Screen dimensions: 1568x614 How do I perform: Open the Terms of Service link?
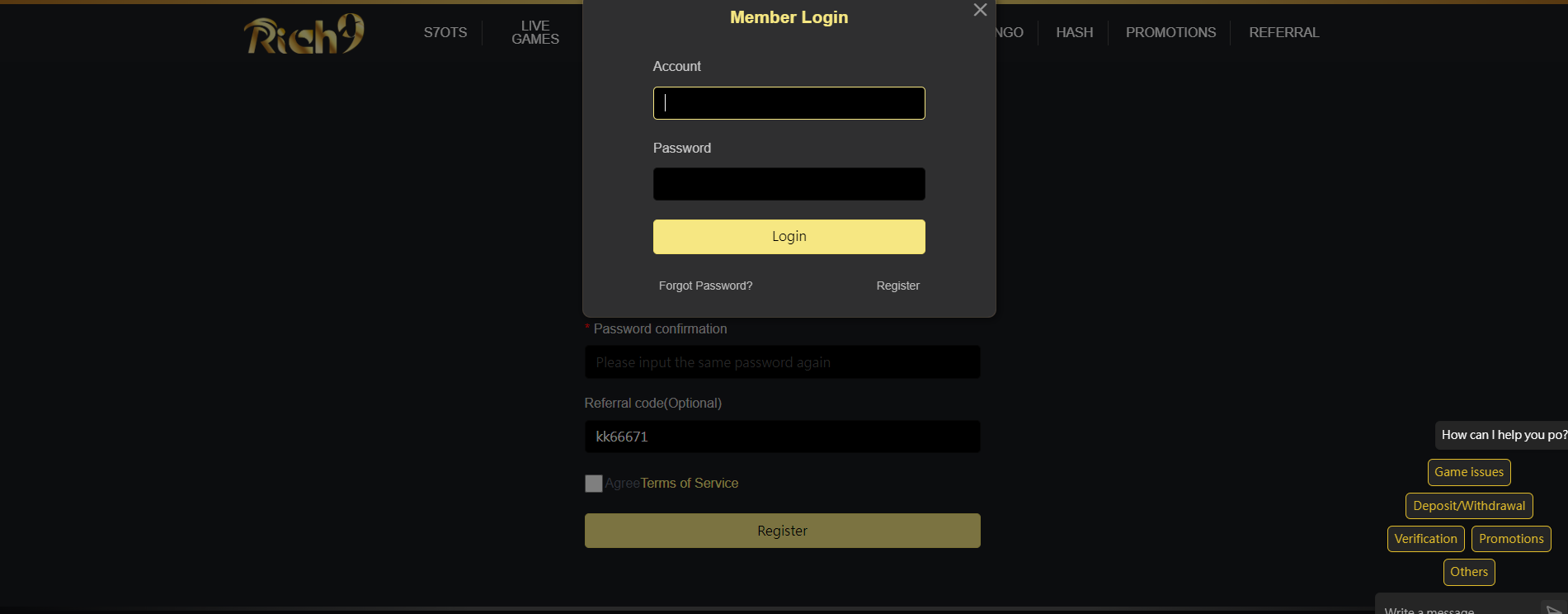tap(690, 483)
